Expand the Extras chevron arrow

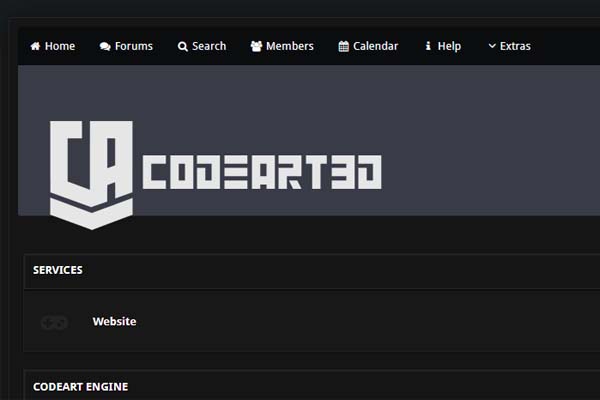(492, 46)
